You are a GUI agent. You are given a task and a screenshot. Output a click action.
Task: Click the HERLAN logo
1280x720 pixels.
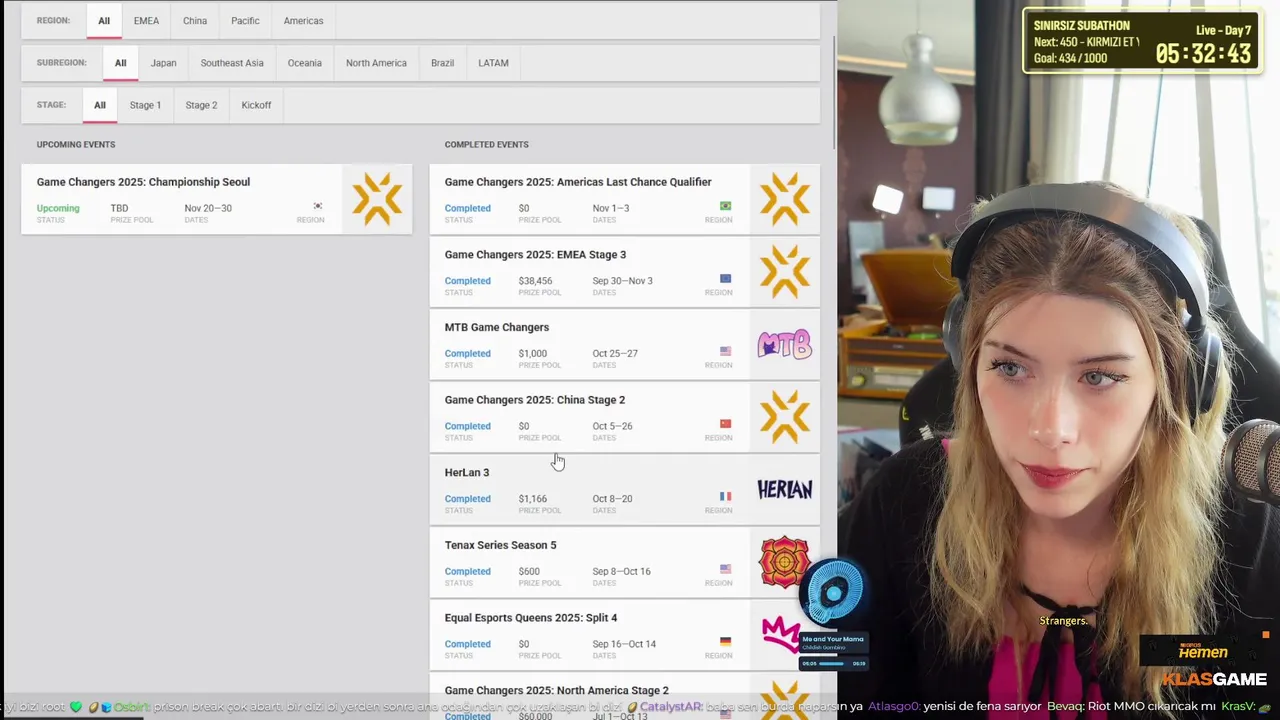[785, 489]
